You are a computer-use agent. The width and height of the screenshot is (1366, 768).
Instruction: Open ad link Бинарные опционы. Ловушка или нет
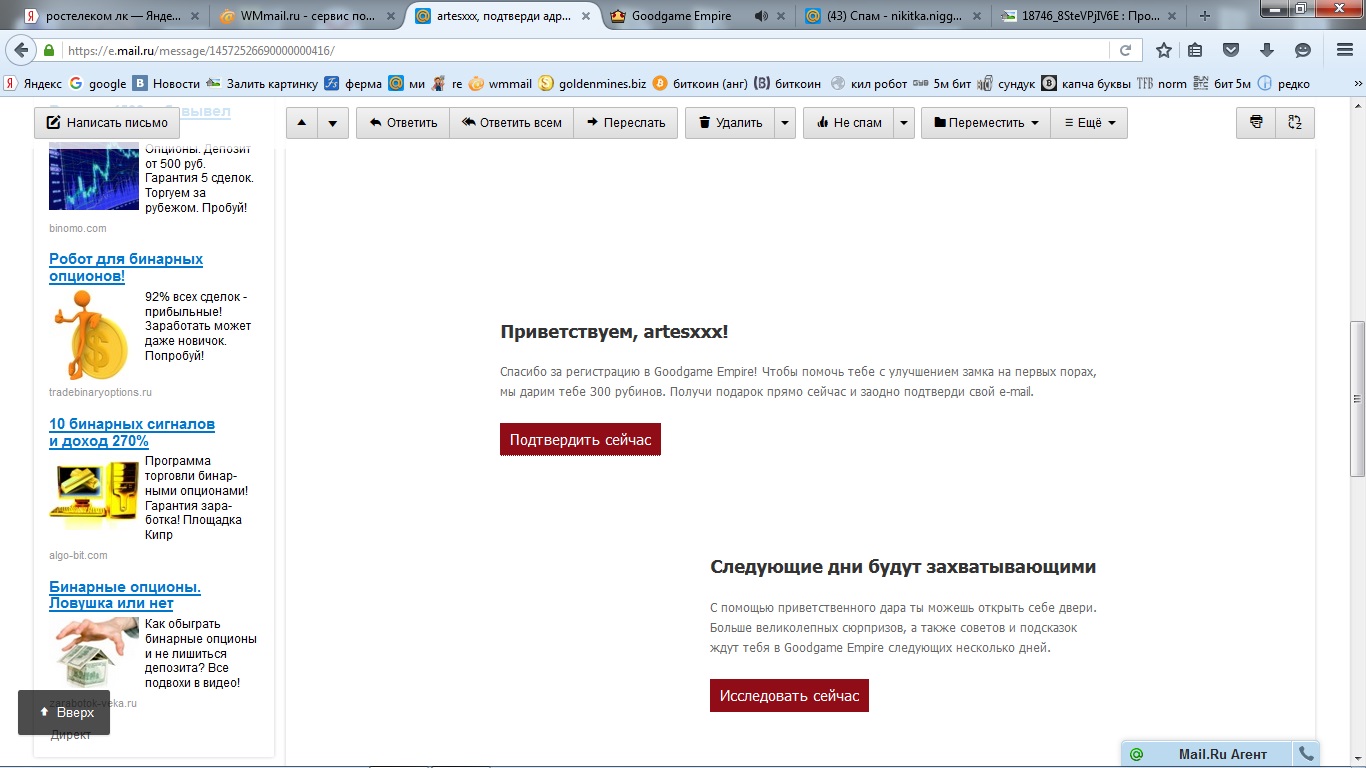(125, 595)
